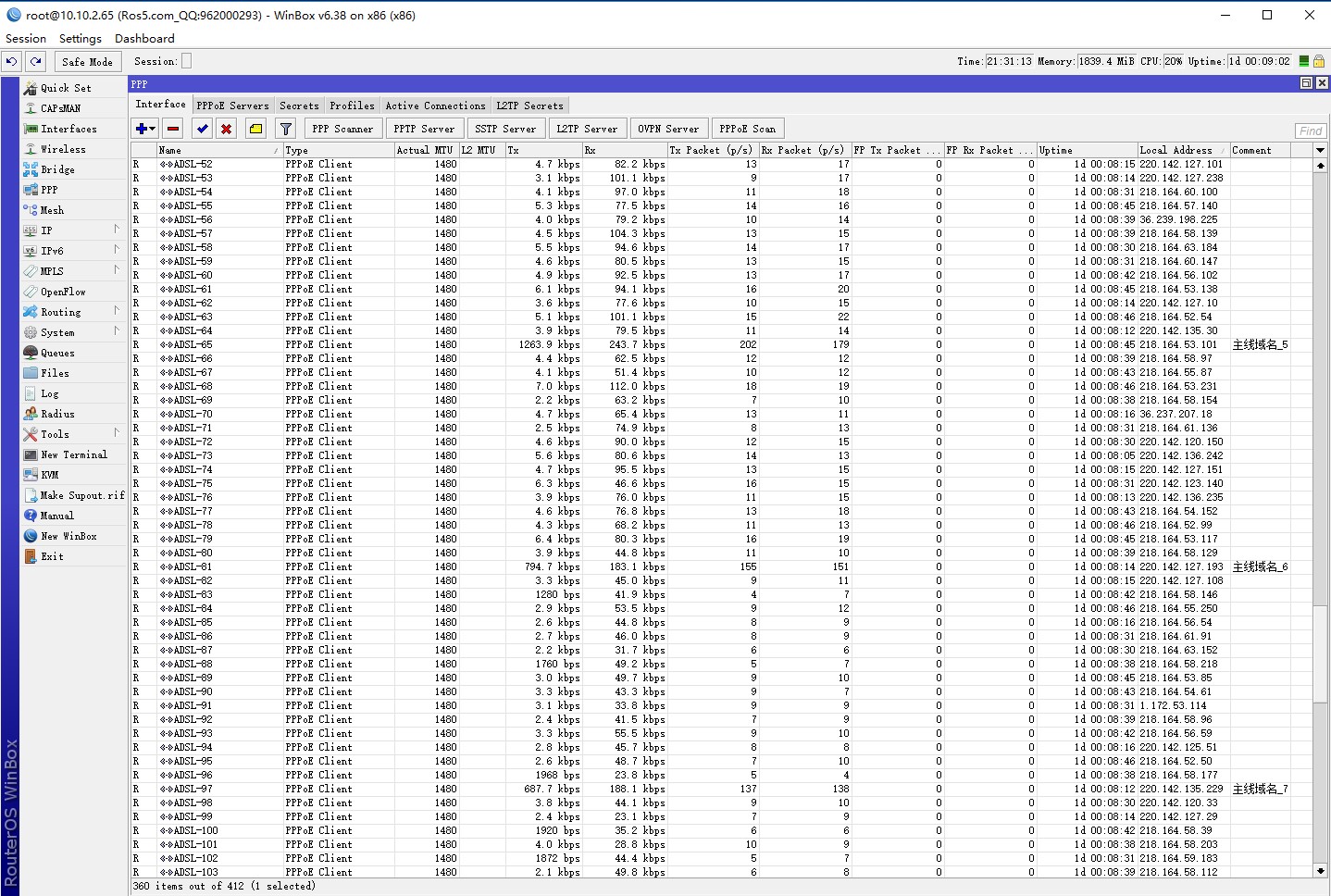Image resolution: width=1331 pixels, height=896 pixels.
Task: Open PPP in sidebar
Action: [x=73, y=190]
